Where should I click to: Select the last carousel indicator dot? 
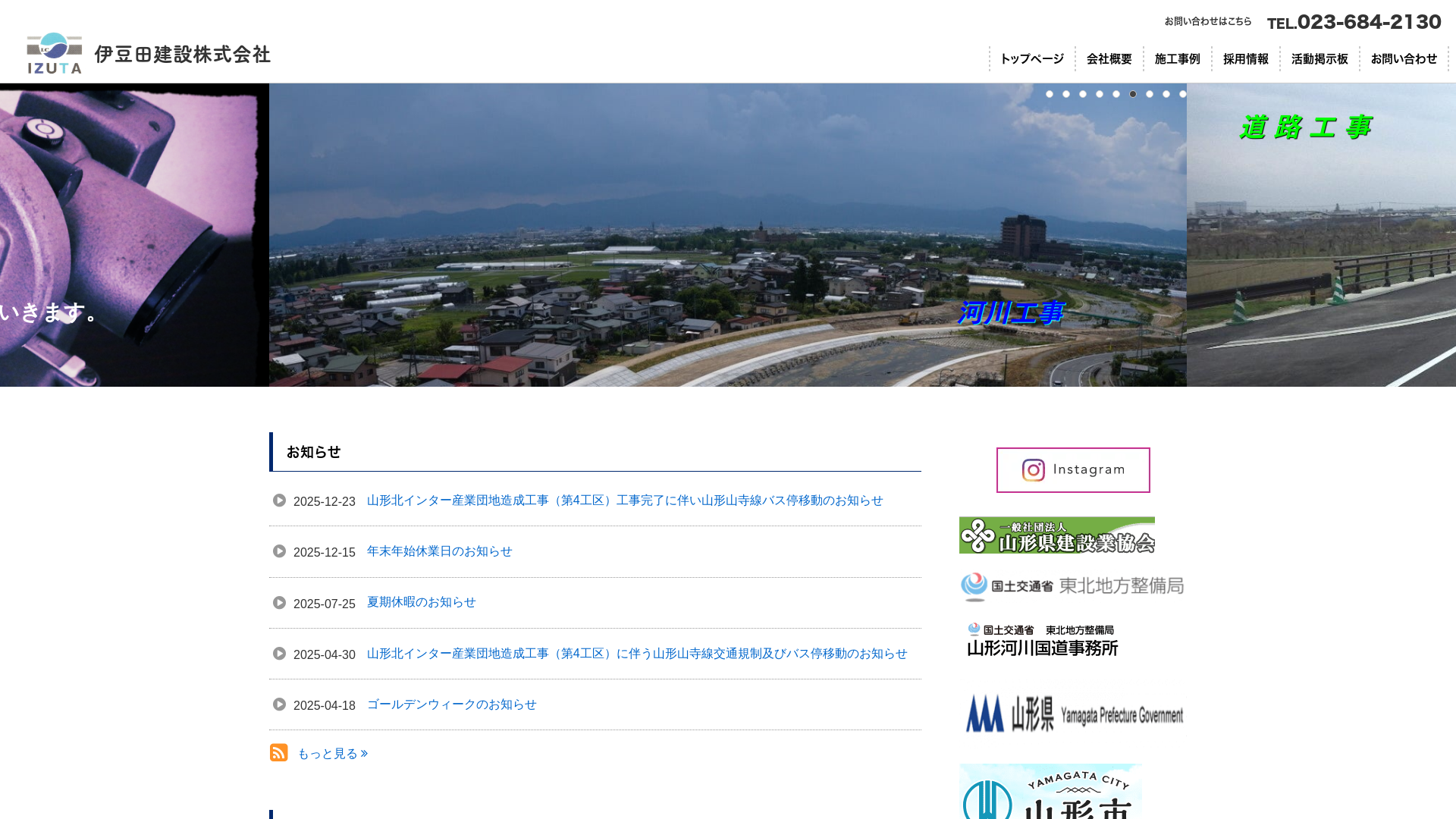[1182, 94]
